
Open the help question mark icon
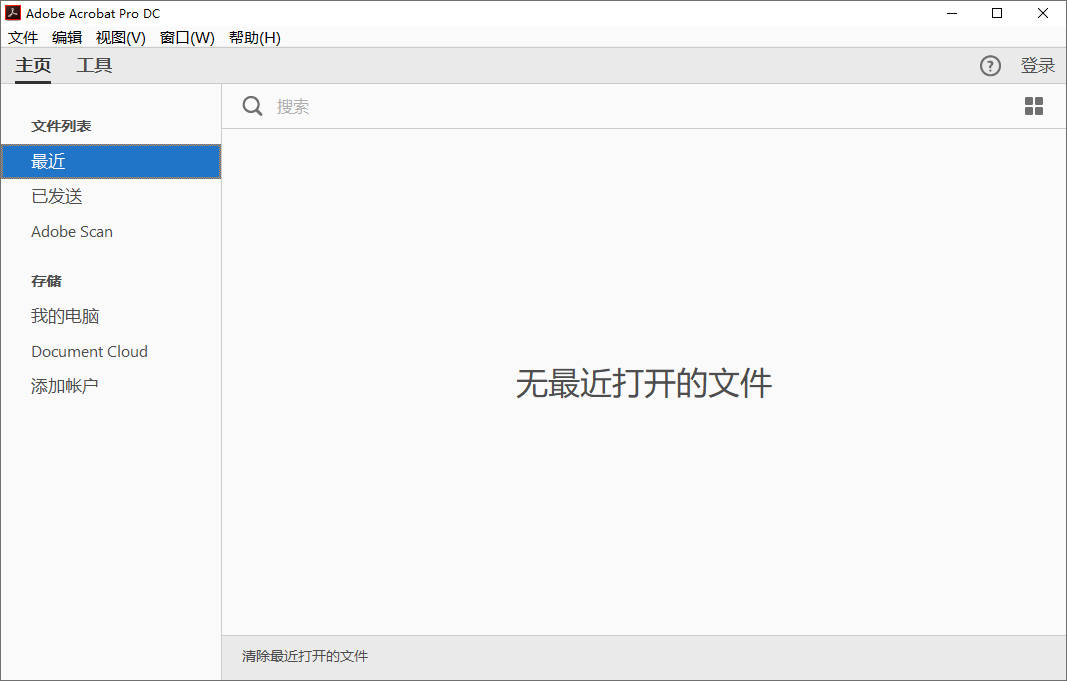[990, 66]
